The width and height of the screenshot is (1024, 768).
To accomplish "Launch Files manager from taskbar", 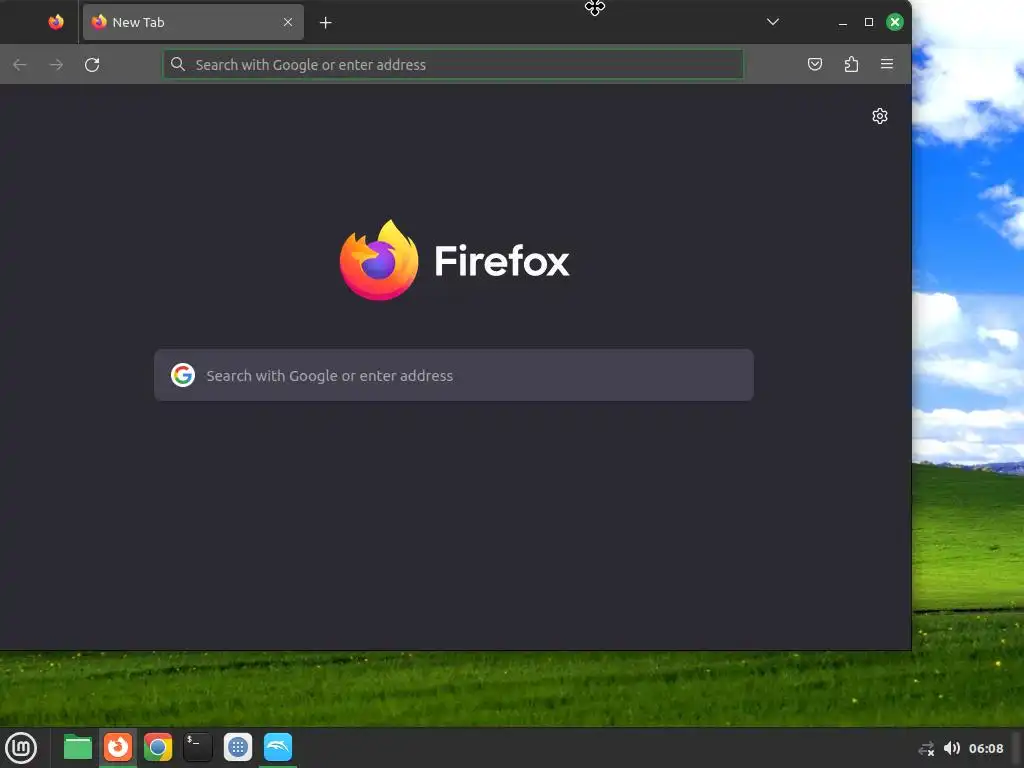I will tap(78, 747).
